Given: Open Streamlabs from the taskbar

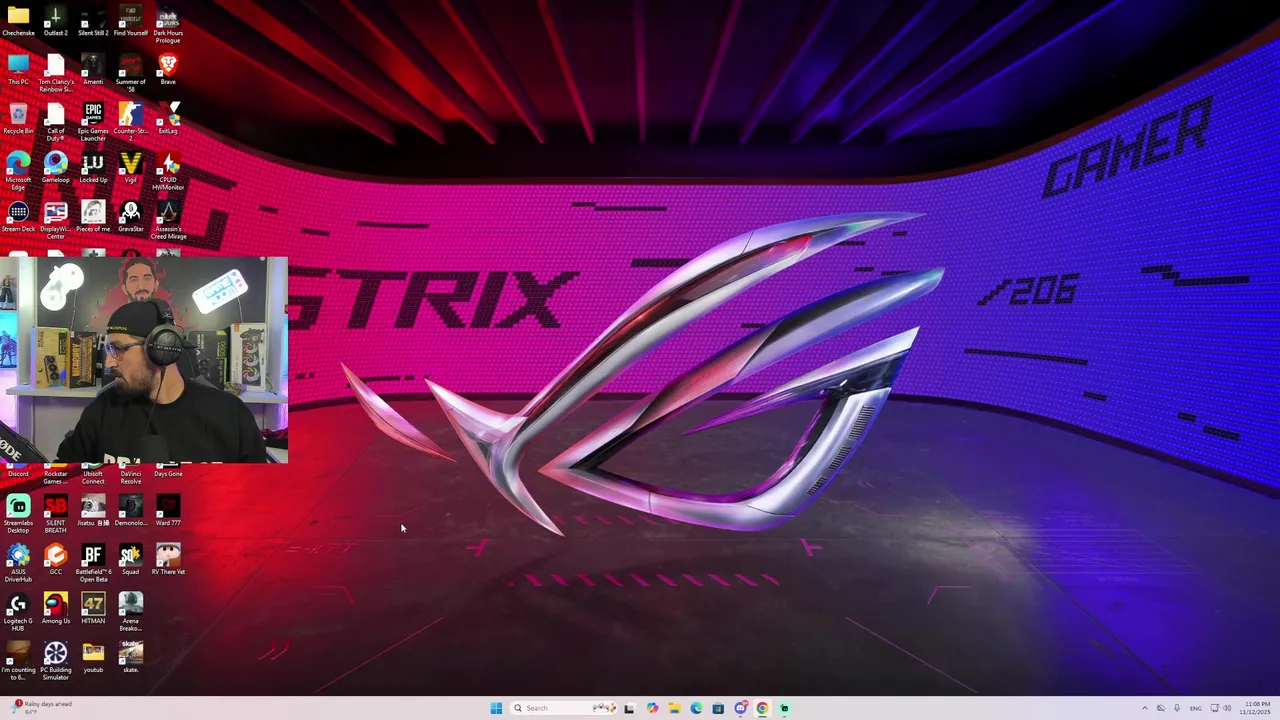Looking at the screenshot, I should pyautogui.click(x=784, y=708).
